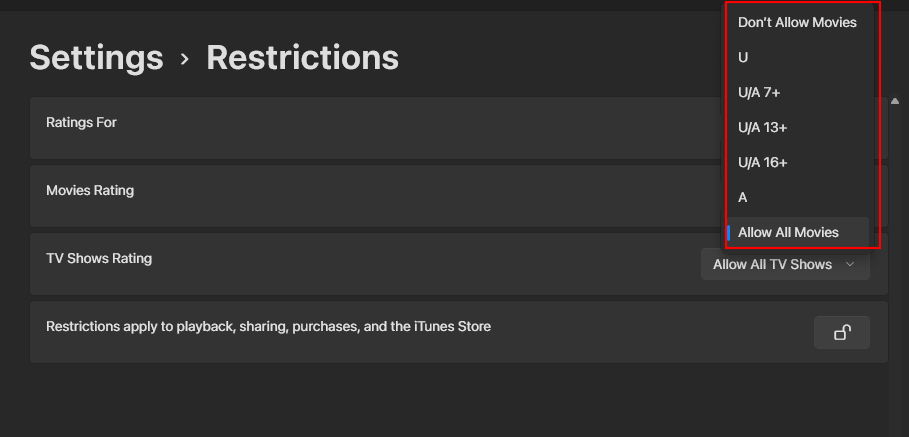909x437 pixels.
Task: Click the Restrictions page heading
Action: [x=302, y=58]
